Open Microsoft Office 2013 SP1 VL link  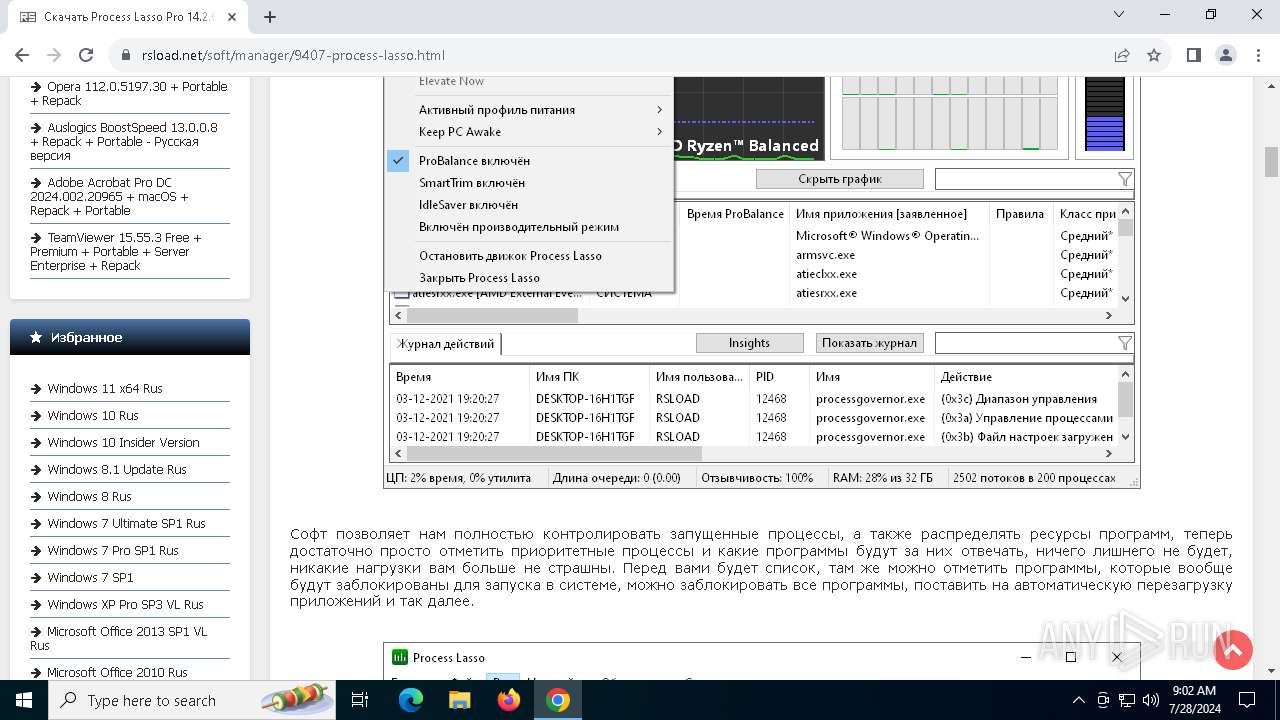tap(119, 638)
